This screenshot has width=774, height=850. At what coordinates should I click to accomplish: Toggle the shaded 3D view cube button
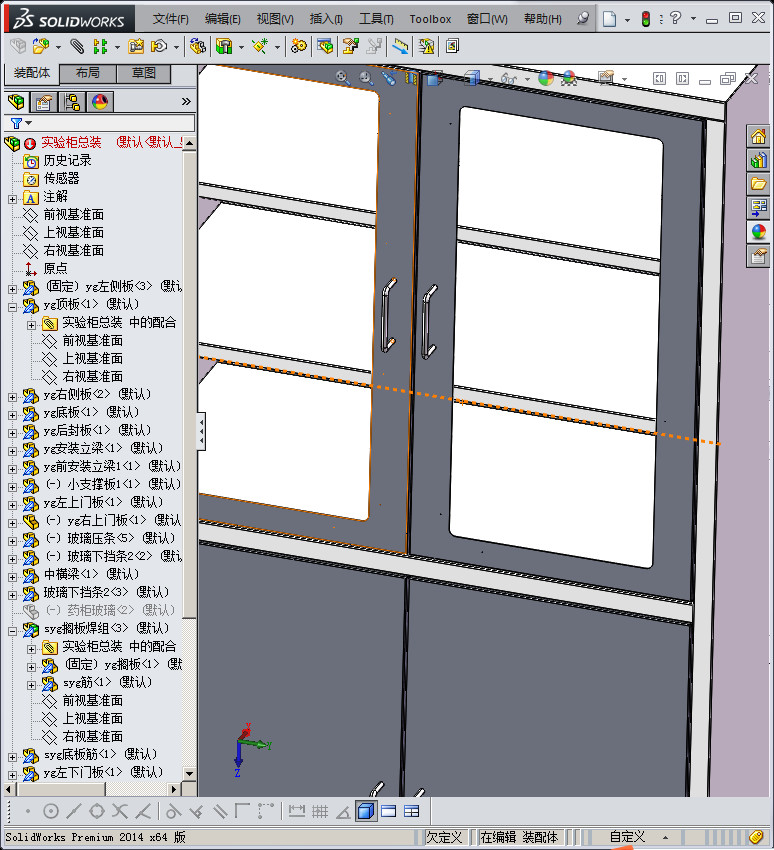click(366, 811)
